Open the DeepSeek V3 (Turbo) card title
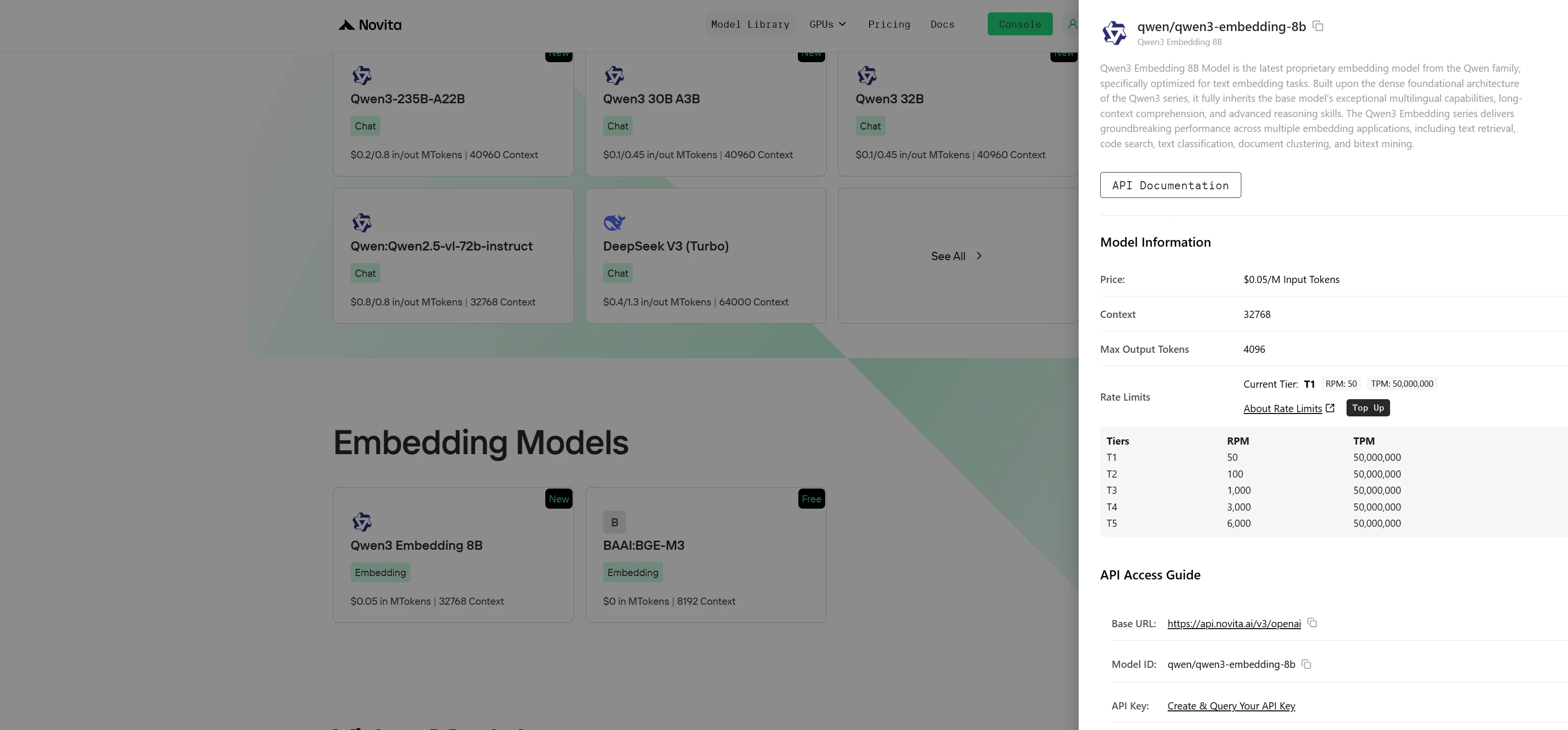The width and height of the screenshot is (1568, 730). coord(665,246)
